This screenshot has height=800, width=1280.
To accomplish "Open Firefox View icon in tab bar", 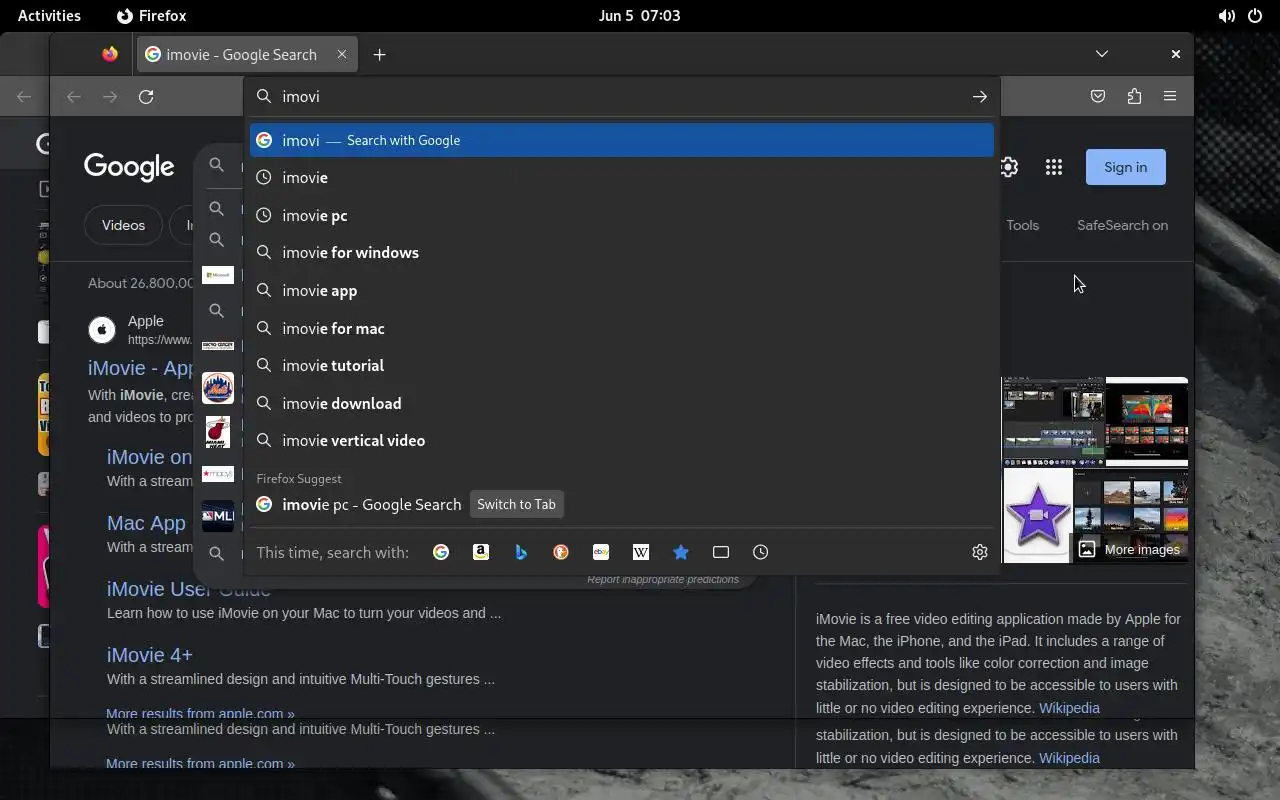I will coord(110,54).
